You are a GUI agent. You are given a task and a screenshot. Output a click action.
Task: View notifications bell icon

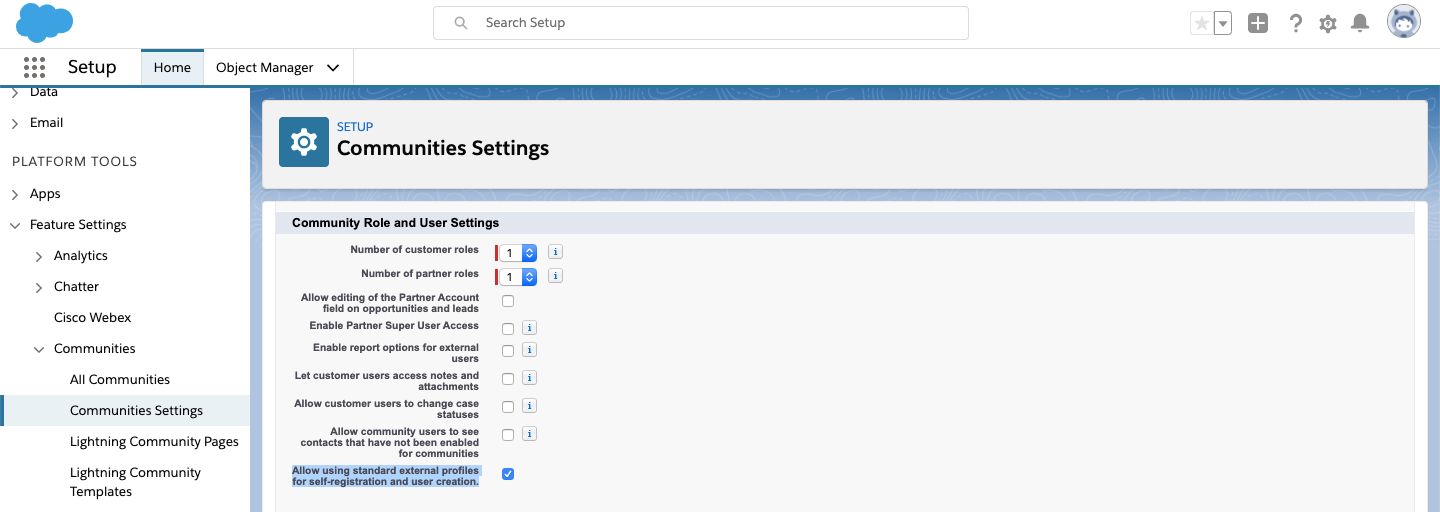coord(1360,23)
